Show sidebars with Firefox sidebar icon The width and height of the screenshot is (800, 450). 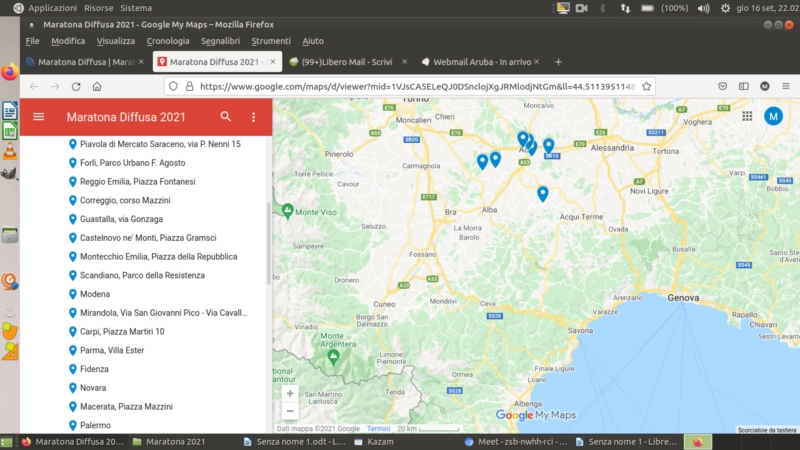[x=744, y=86]
